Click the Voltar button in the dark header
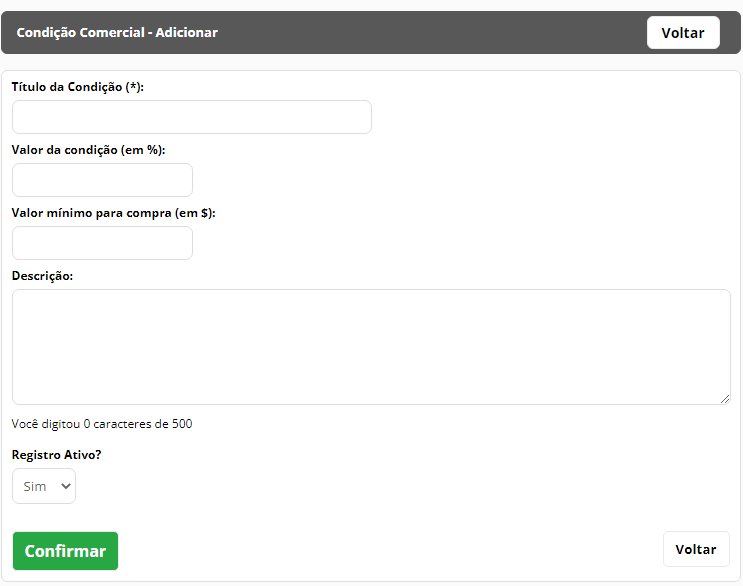Image resolution: width=743 pixels, height=586 pixels. click(683, 33)
